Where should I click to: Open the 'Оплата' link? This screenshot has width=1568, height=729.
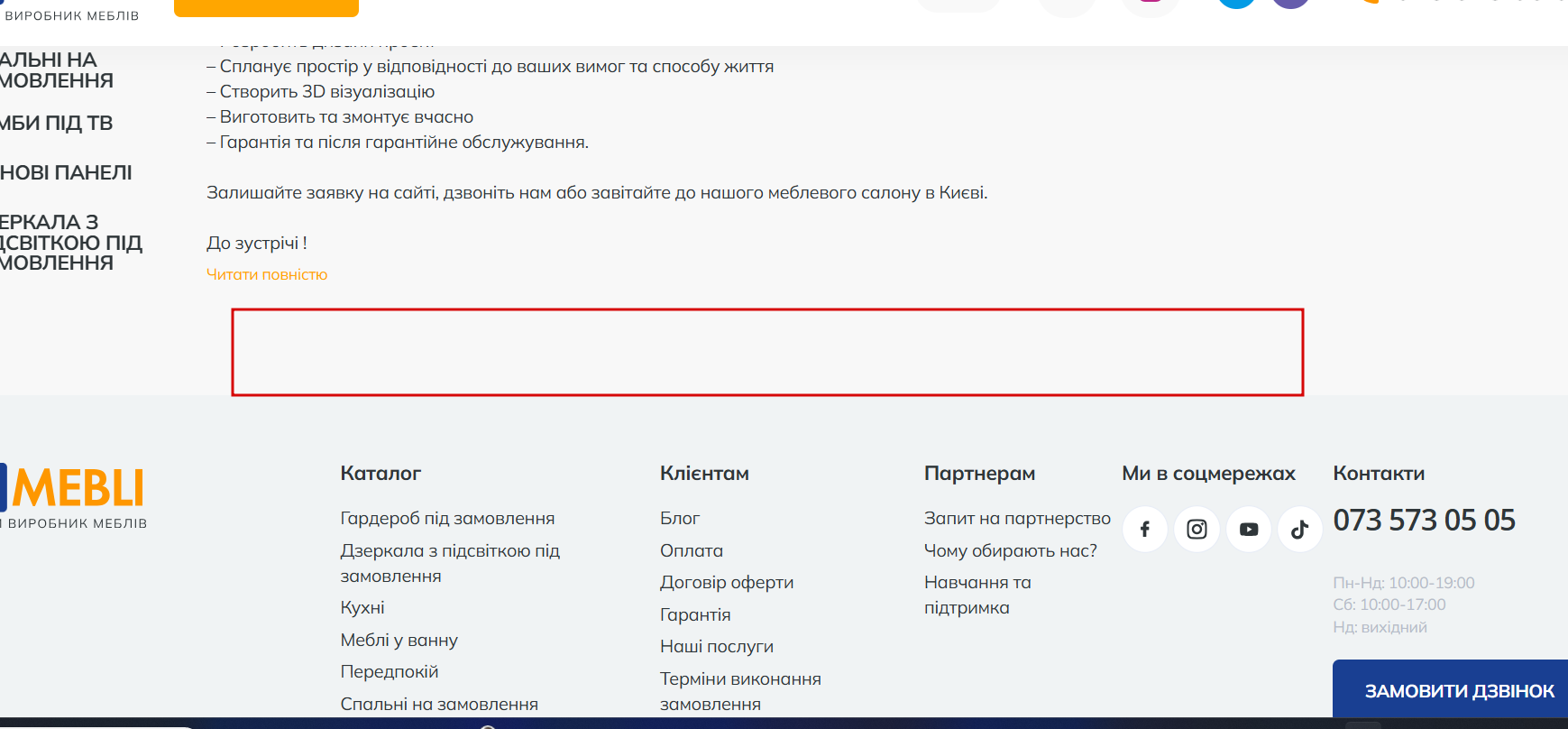pos(692,551)
